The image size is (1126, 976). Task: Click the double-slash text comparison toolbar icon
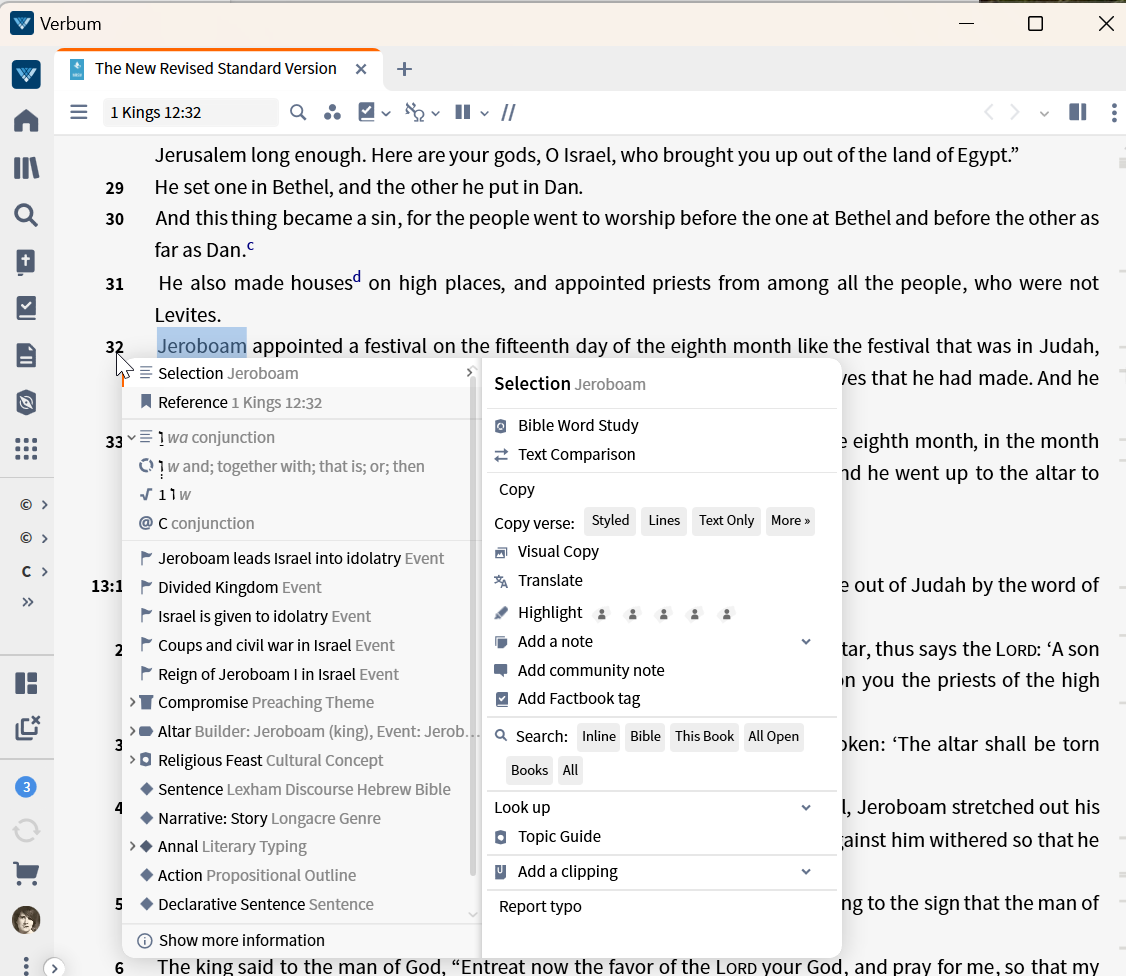point(508,112)
